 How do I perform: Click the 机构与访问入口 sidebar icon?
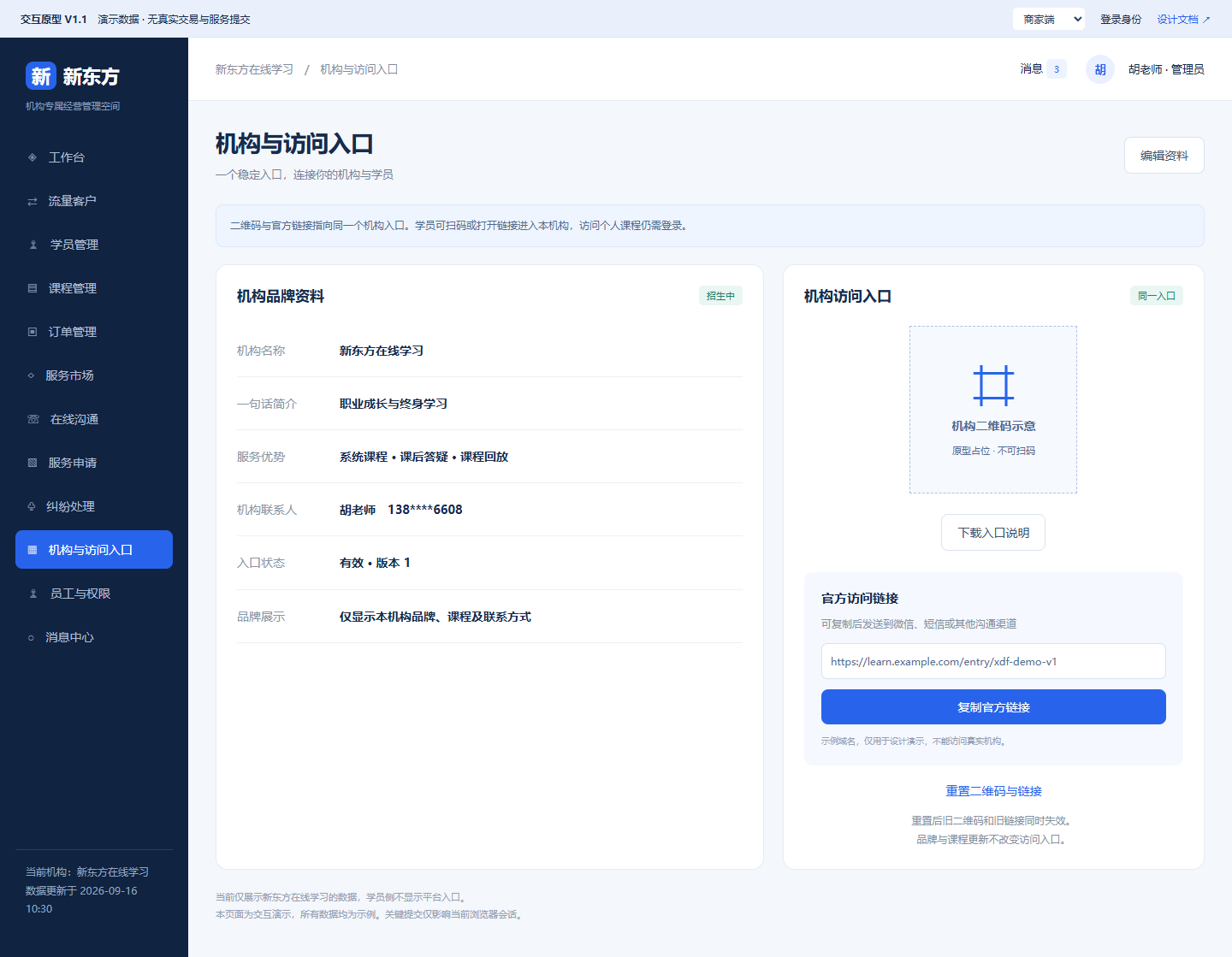tap(33, 550)
